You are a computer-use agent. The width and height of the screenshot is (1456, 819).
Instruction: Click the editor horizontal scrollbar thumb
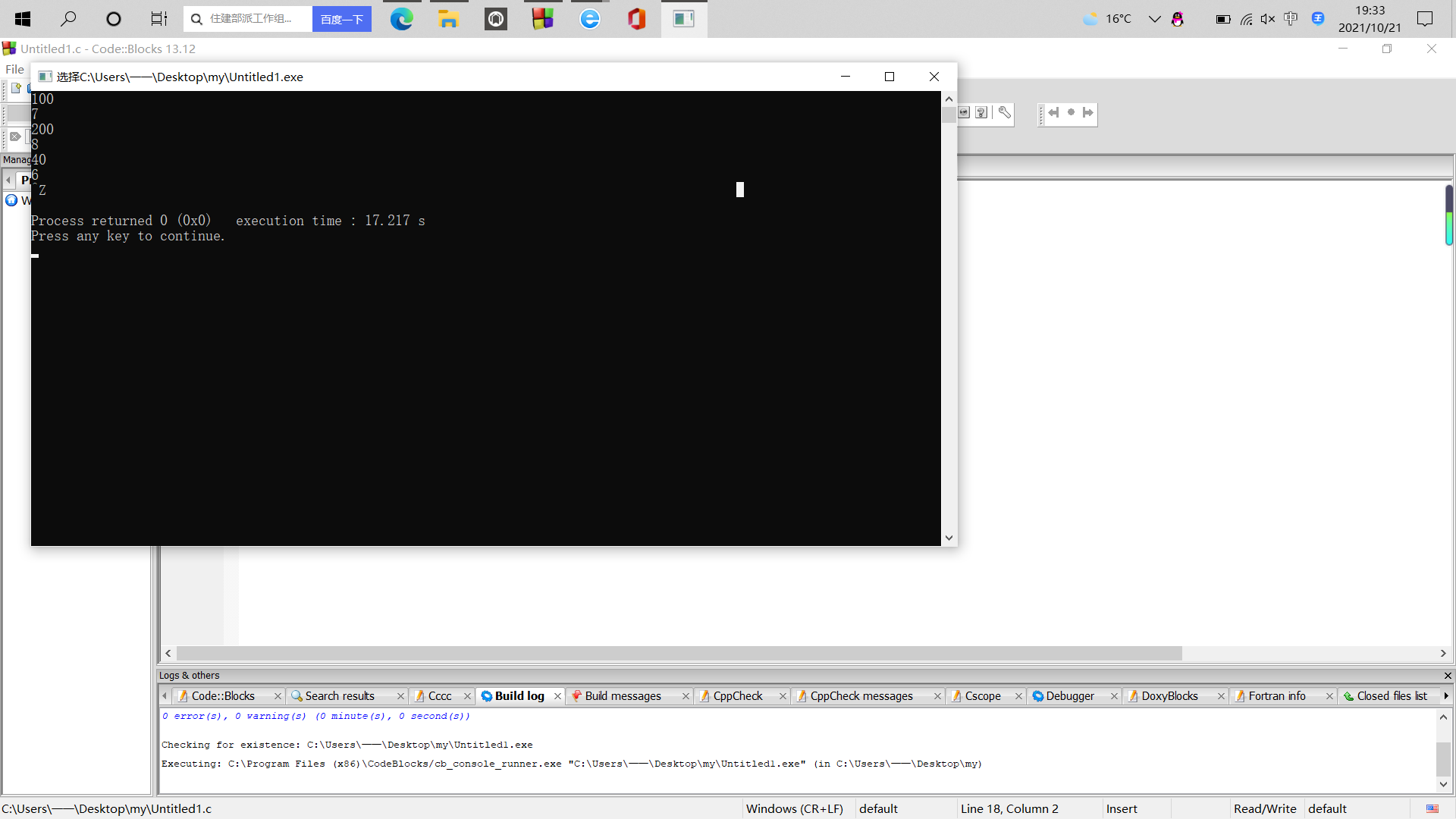tap(679, 654)
